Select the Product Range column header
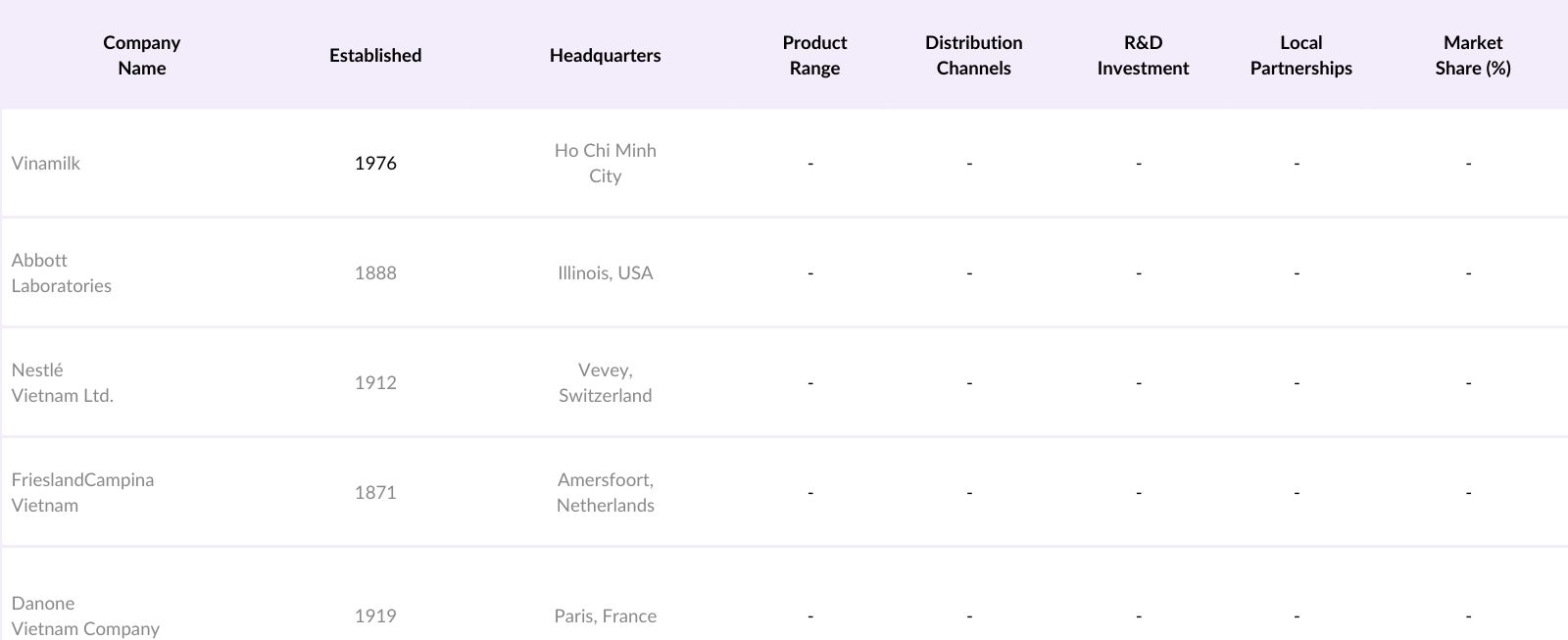This screenshot has width=1568, height=640. pos(814,55)
